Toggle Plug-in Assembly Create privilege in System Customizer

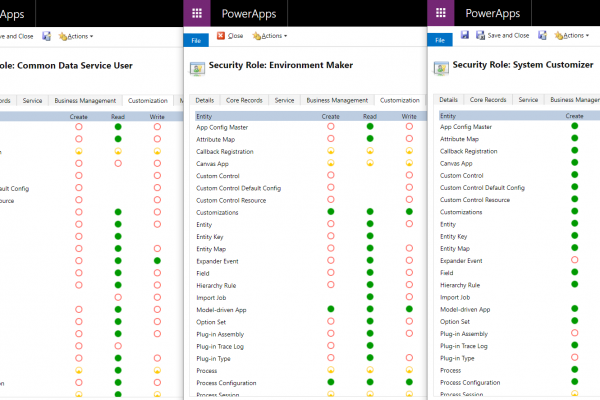click(574, 333)
